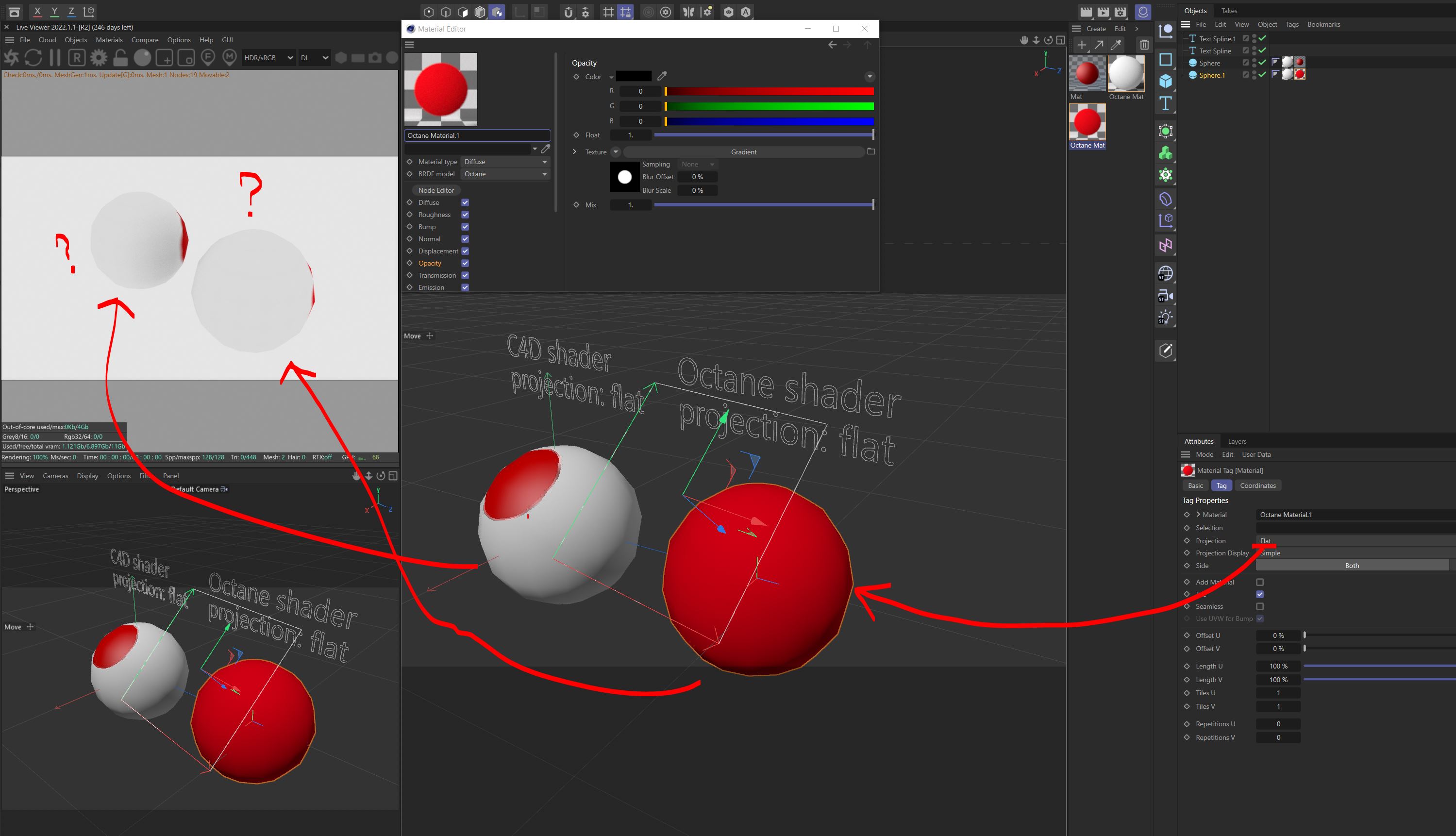The image size is (1456, 836).
Task: Click the opacity Float slider
Action: 763,135
